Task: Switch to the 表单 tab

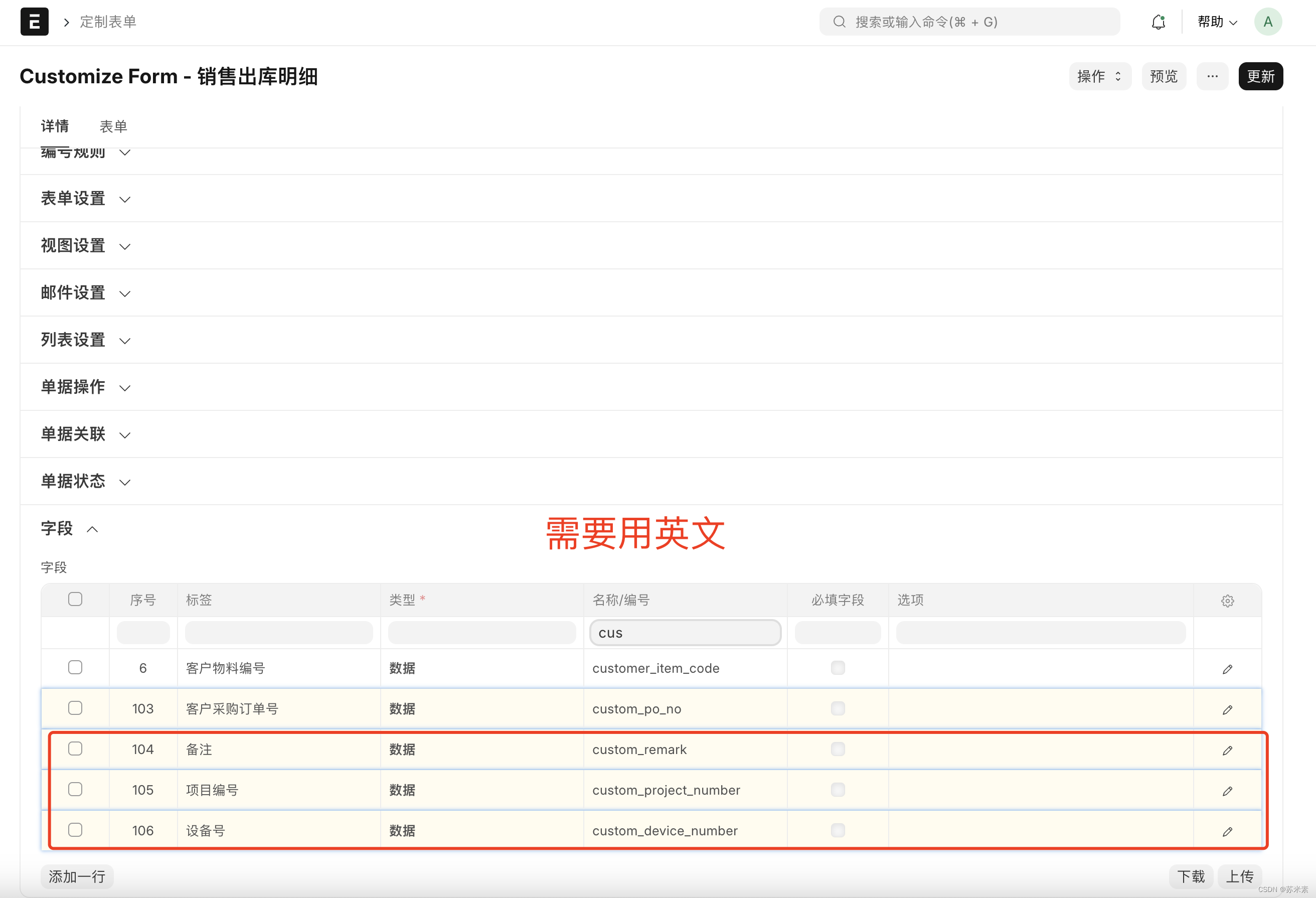Action: click(113, 126)
